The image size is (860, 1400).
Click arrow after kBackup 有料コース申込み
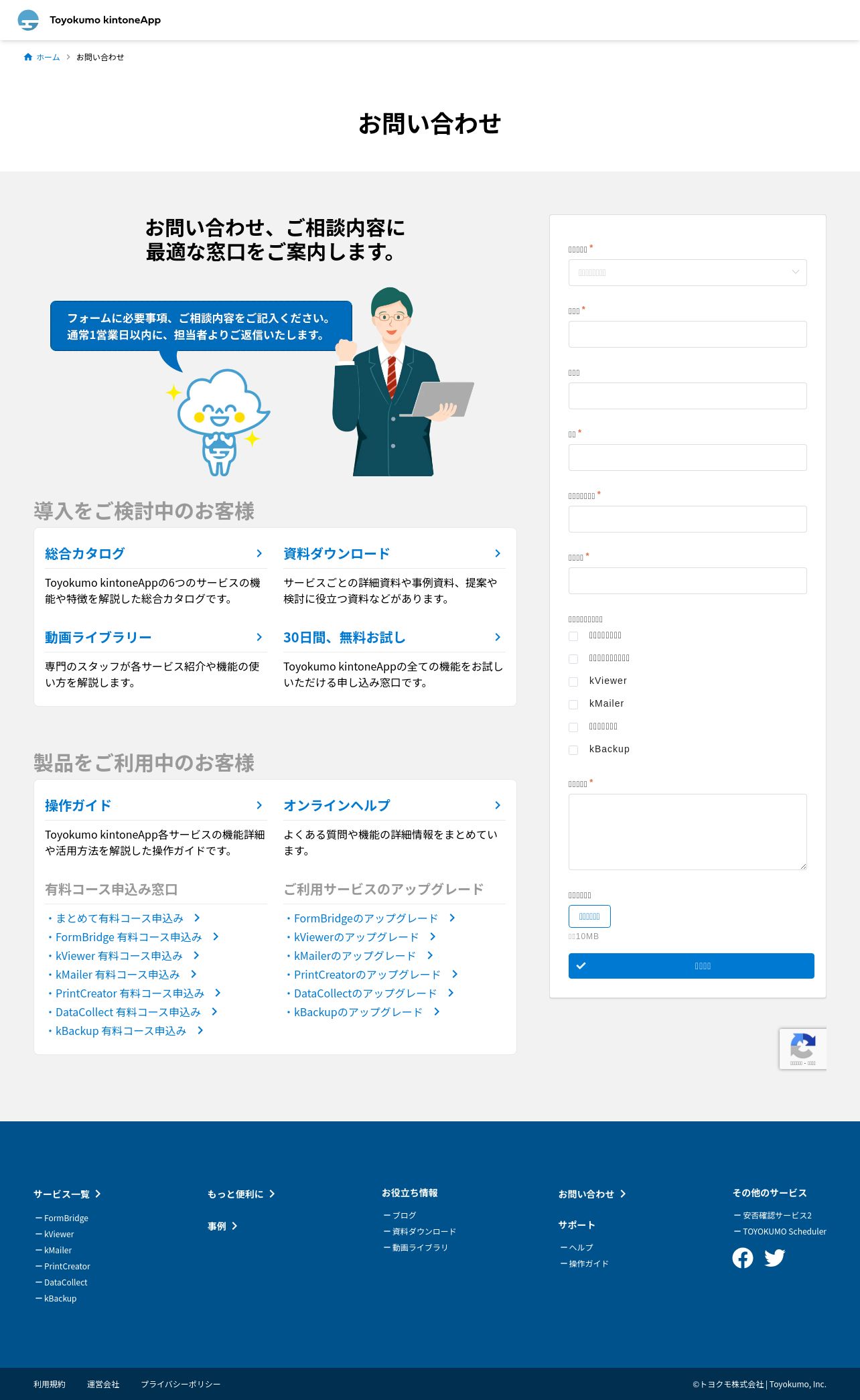(200, 1030)
